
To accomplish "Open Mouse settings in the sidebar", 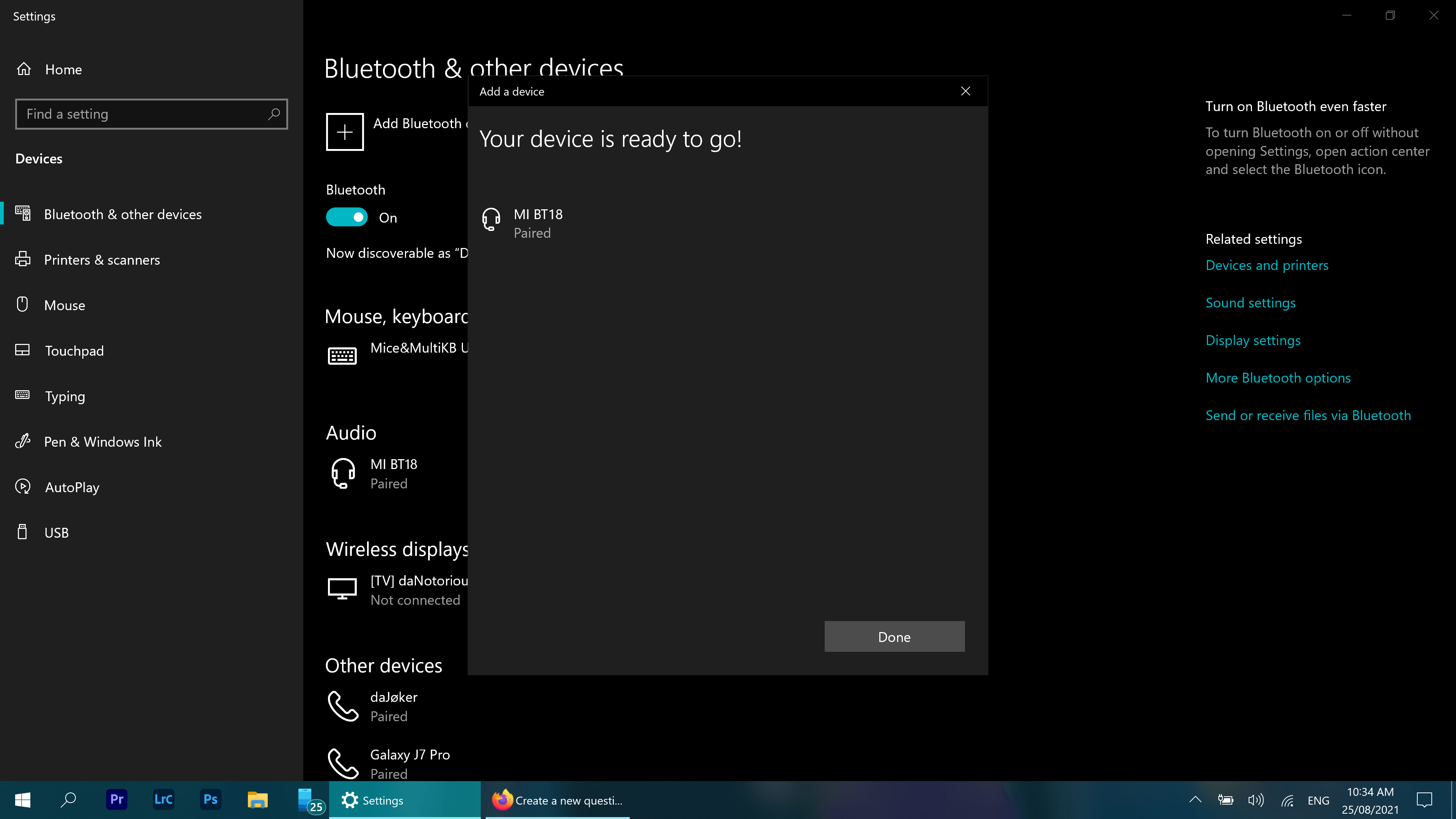I will point(152,305).
